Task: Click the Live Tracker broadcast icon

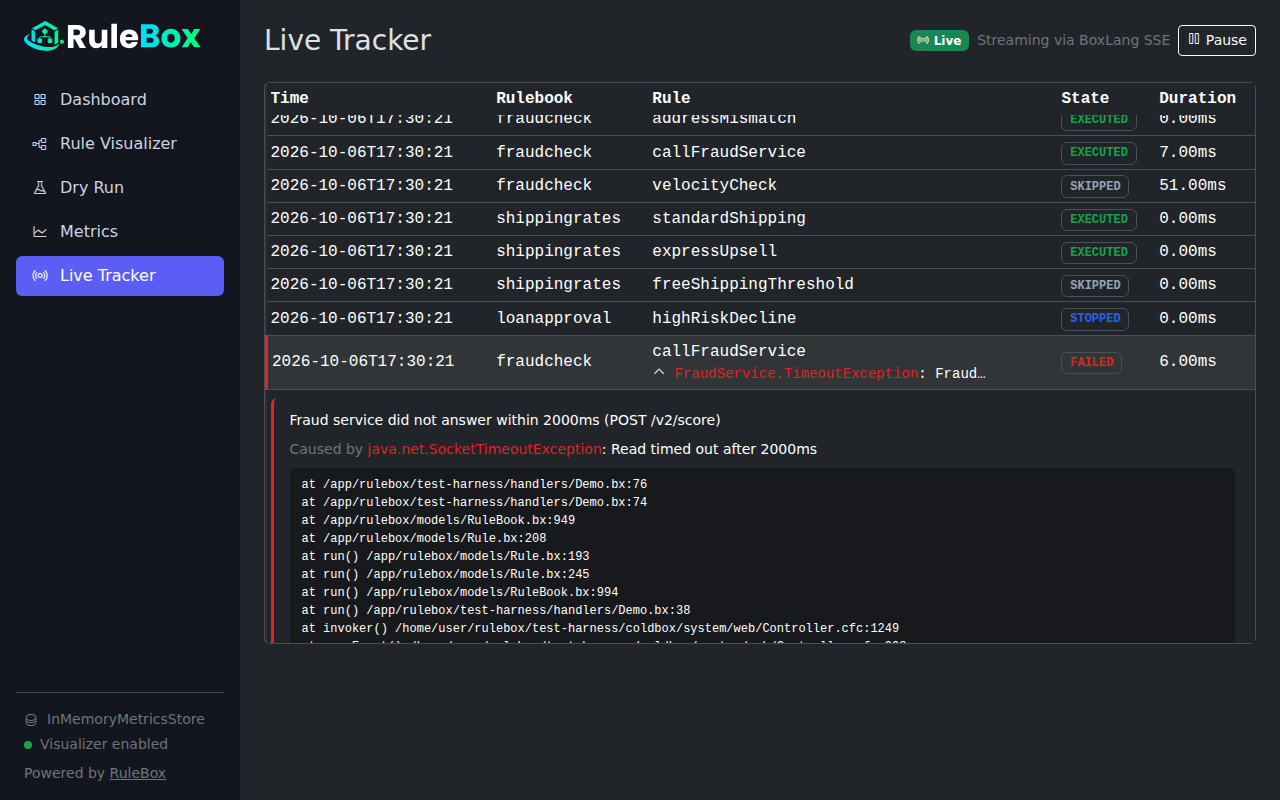Action: (x=40, y=276)
